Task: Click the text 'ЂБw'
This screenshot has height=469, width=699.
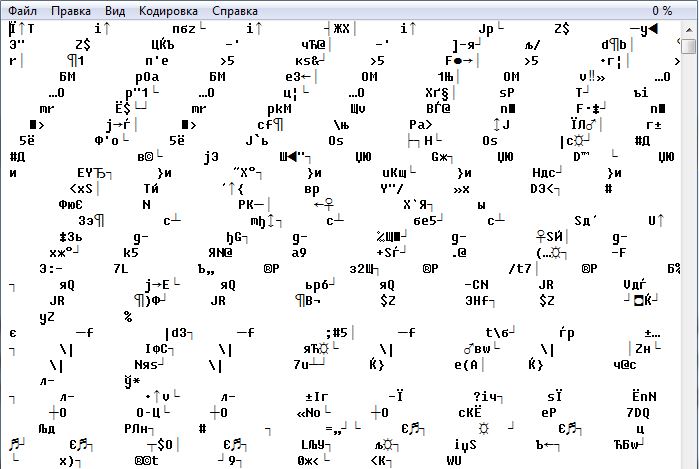Action: pyautogui.click(x=626, y=445)
